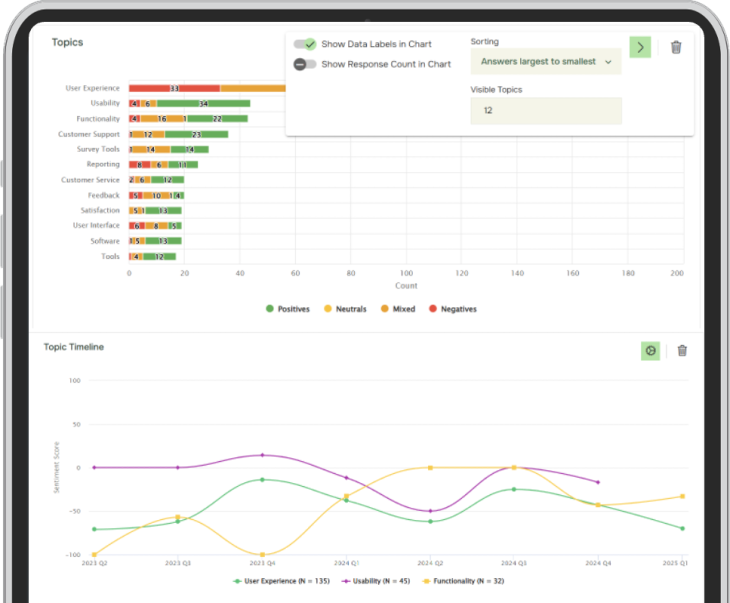
Task: Toggle Negatives legend item
Action: tap(453, 309)
